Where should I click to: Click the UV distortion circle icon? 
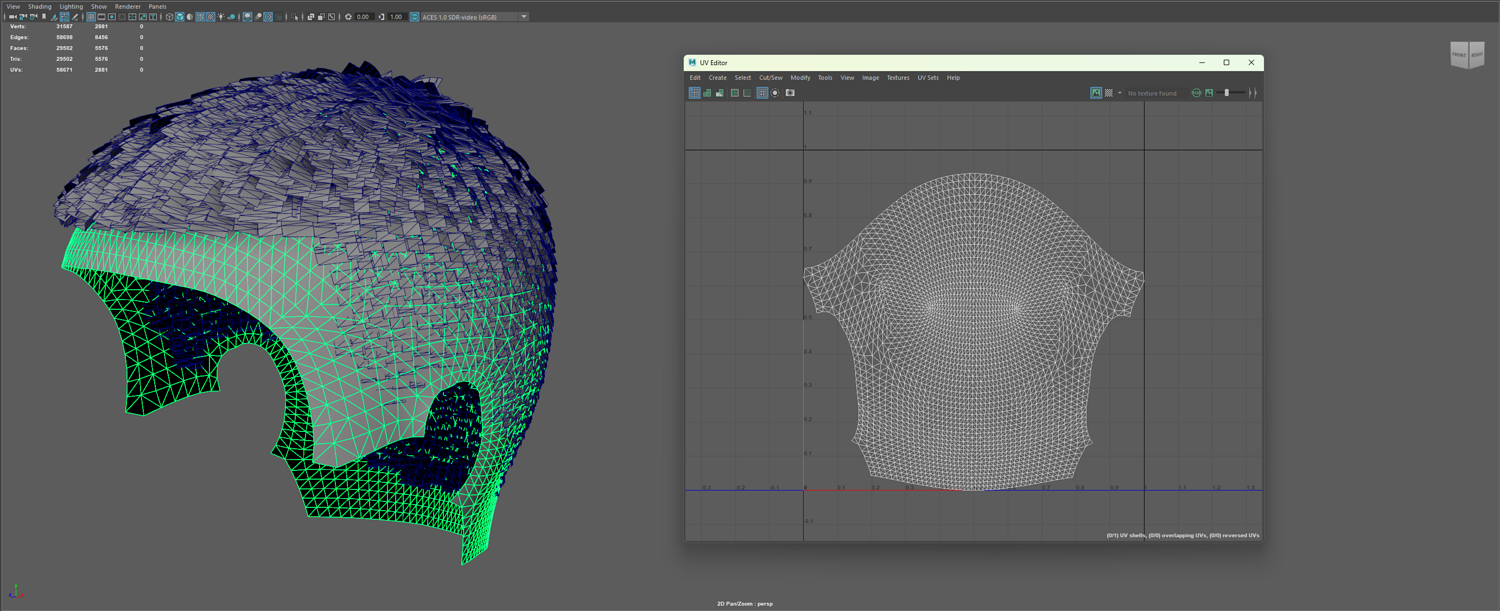click(775, 93)
